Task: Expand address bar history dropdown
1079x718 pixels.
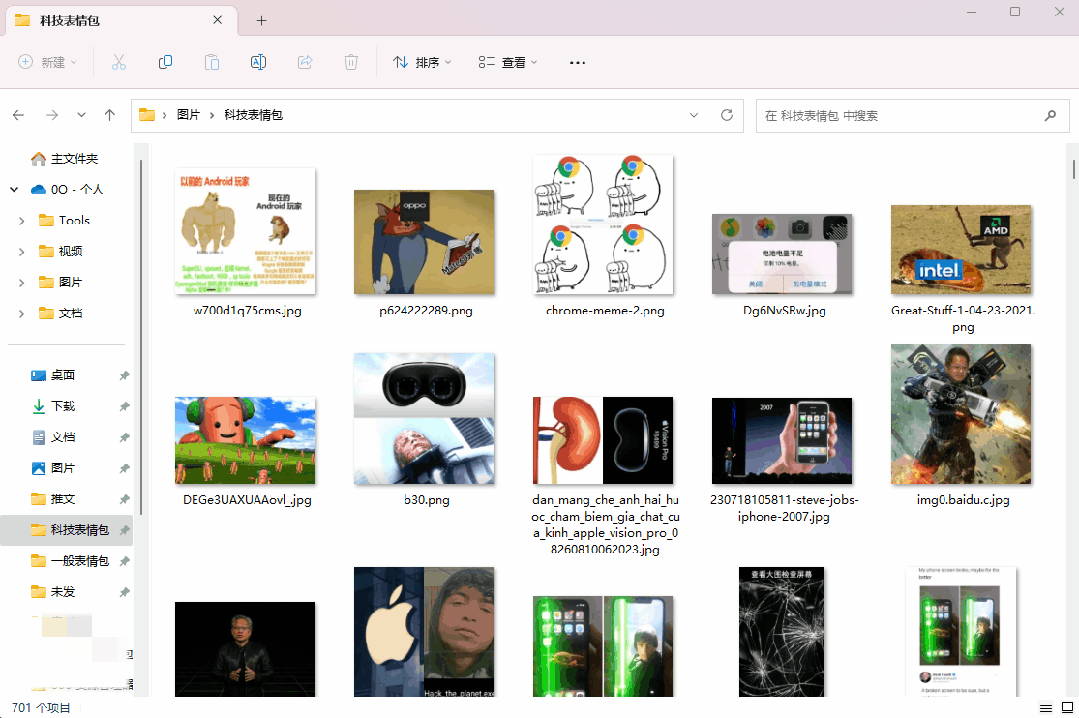Action: click(x=694, y=115)
